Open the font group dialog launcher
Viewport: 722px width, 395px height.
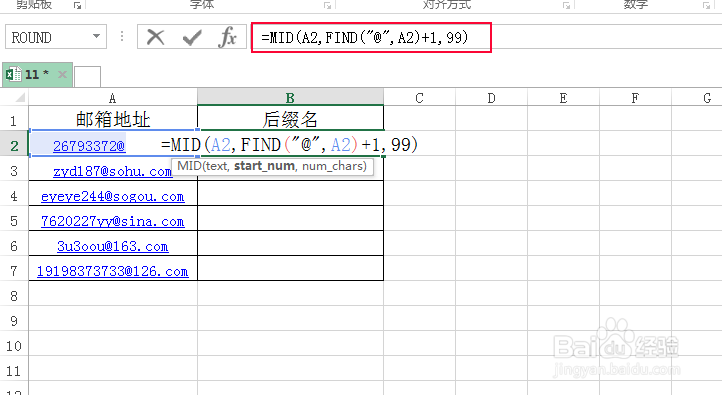pos(327,6)
